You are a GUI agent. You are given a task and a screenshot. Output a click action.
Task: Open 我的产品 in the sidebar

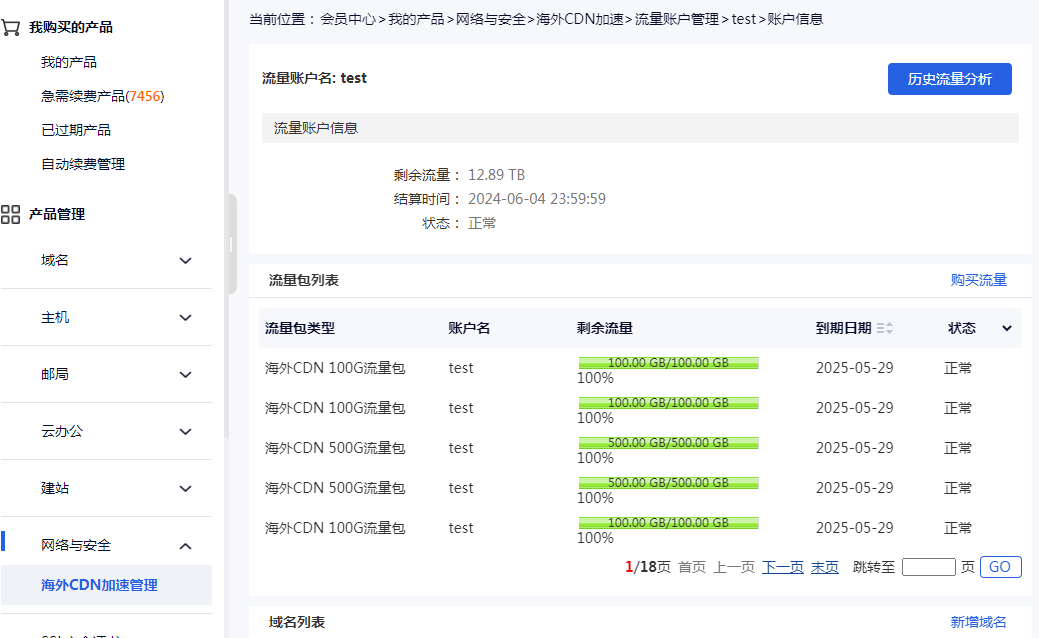(x=69, y=62)
